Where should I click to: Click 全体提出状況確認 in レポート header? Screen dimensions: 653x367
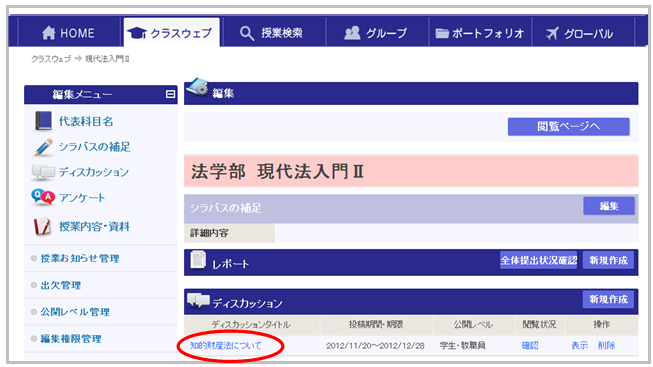click(538, 260)
